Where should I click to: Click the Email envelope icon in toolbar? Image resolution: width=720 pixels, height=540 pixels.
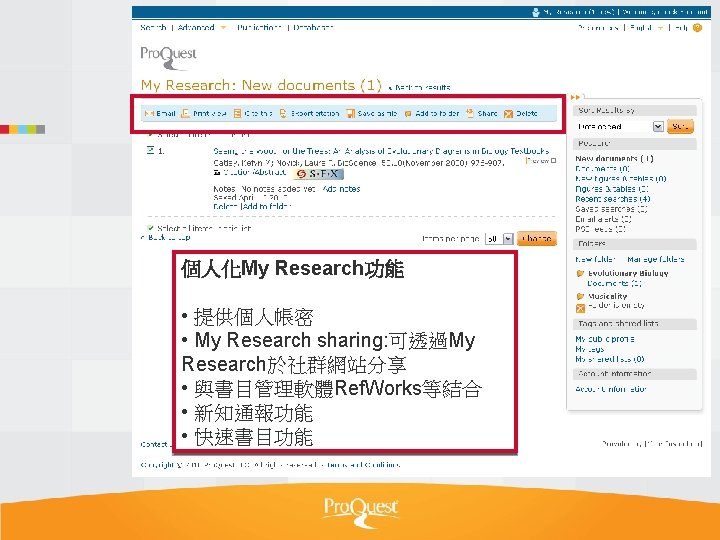tap(149, 113)
